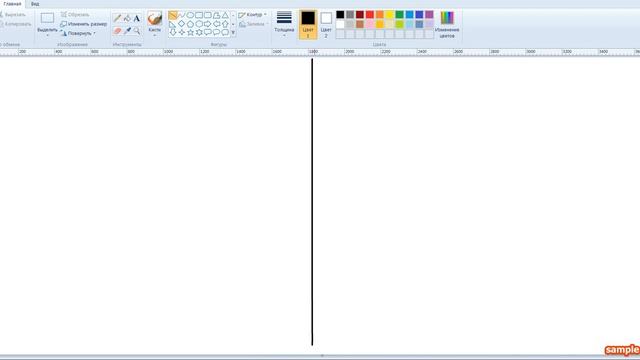The image size is (640, 360).
Task: Choose the Rectangle shape
Action: coord(199,16)
